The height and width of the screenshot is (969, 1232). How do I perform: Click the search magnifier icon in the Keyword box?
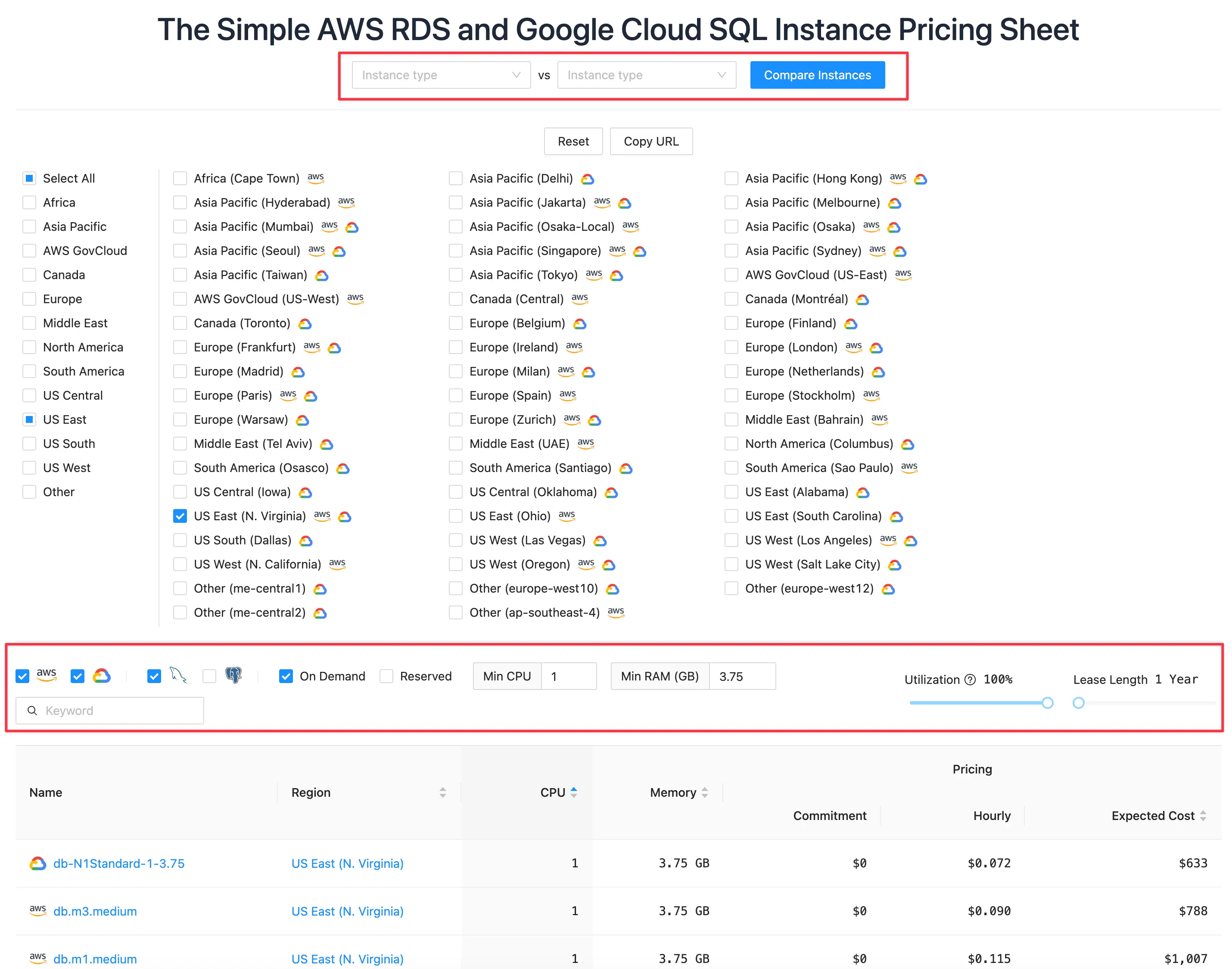[x=32, y=710]
